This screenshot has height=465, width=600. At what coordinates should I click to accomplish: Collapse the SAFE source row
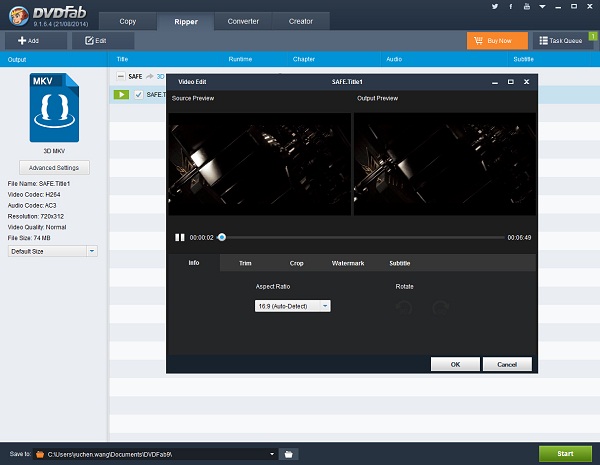pyautogui.click(x=121, y=76)
